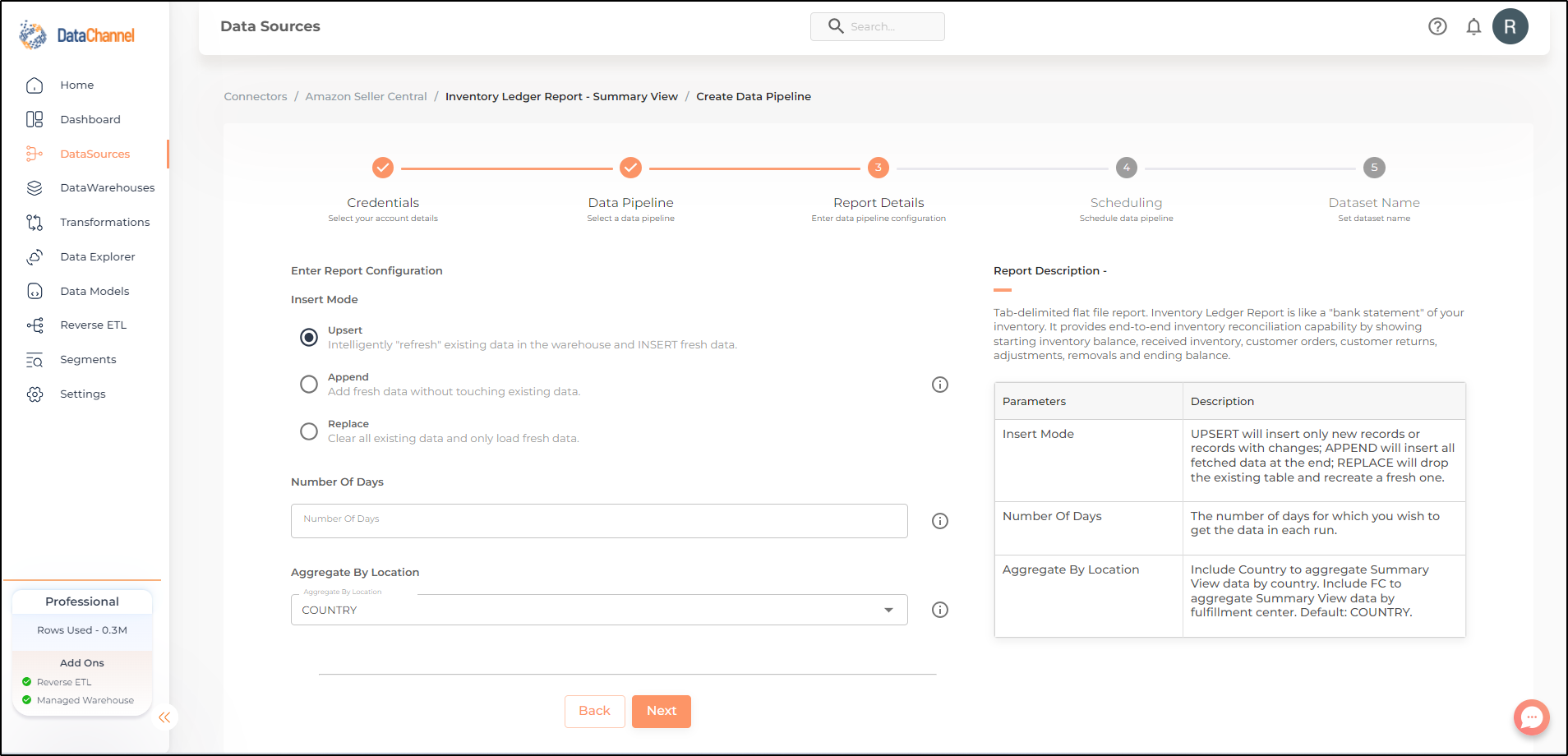Image resolution: width=1568 pixels, height=756 pixels.
Task: Click the Number Of Days table parameter cell
Action: 1088,528
